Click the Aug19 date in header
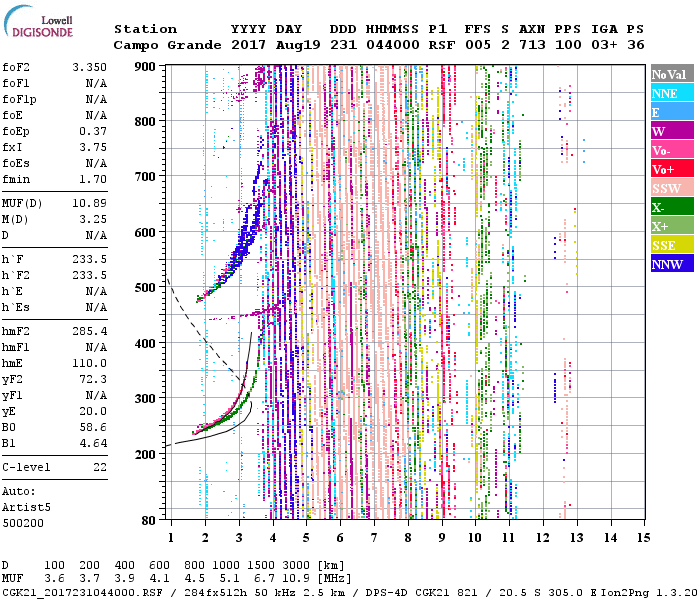Image resolution: width=700 pixels, height=600 pixels. pos(298,45)
